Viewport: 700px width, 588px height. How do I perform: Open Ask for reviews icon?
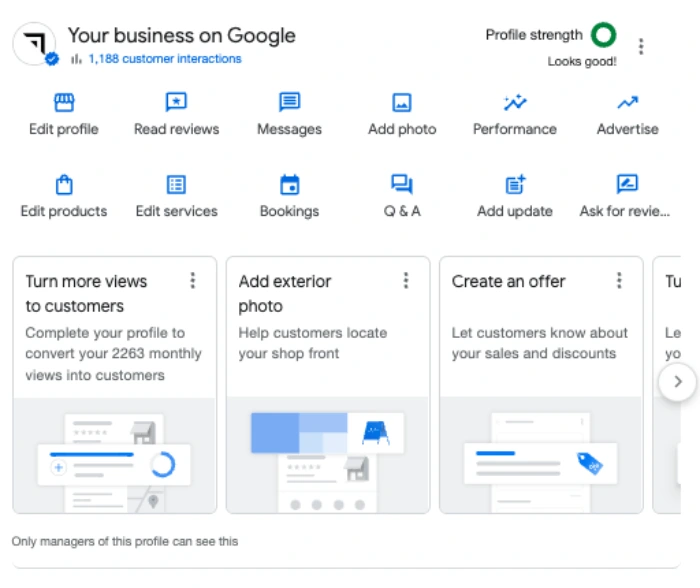click(x=627, y=184)
